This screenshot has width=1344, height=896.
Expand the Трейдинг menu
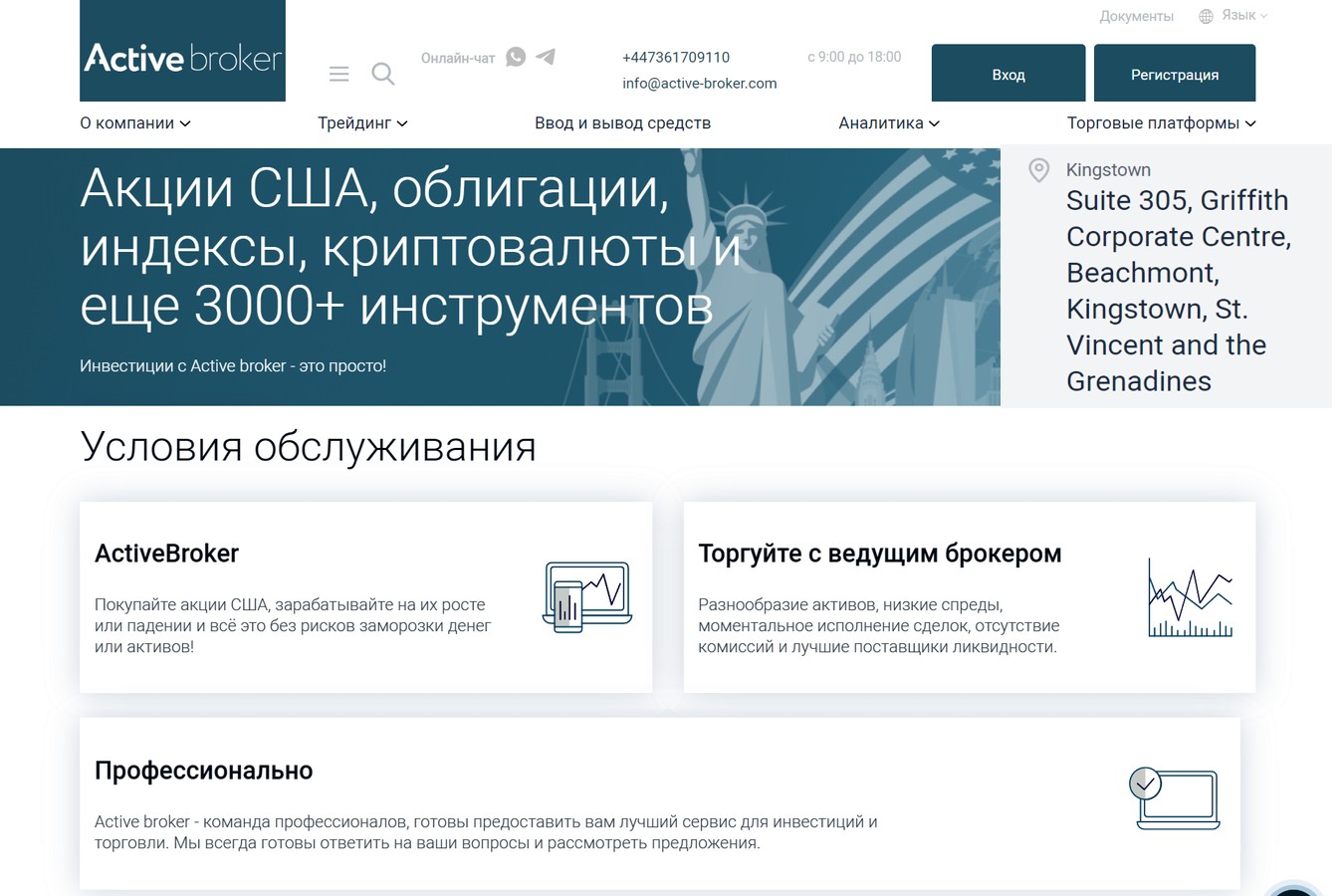362,123
